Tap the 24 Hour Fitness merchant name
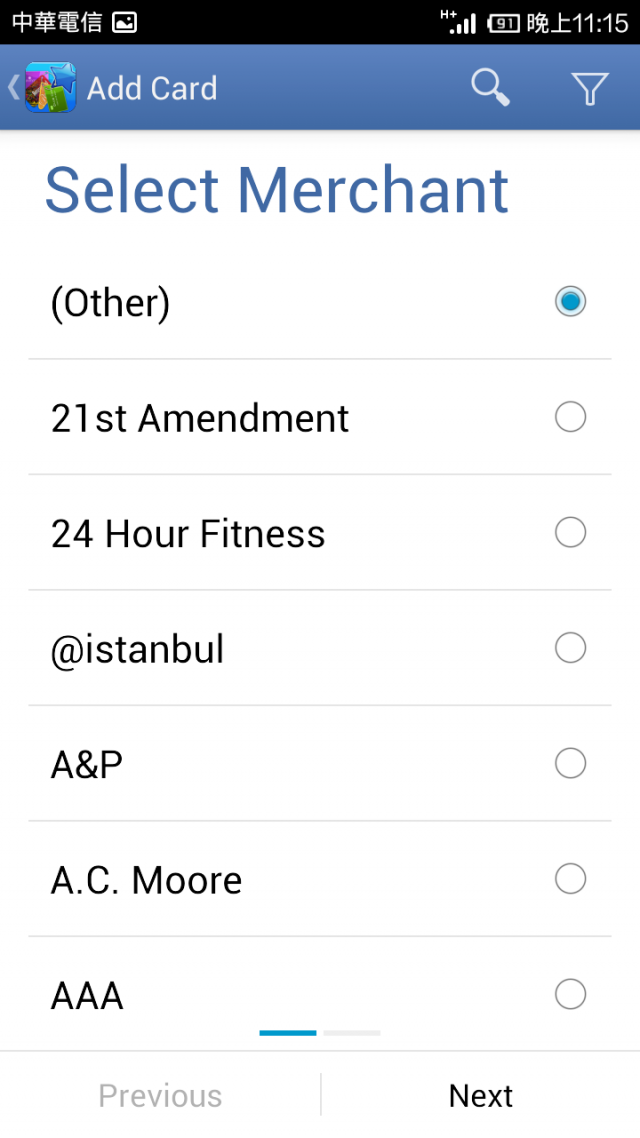 (188, 534)
